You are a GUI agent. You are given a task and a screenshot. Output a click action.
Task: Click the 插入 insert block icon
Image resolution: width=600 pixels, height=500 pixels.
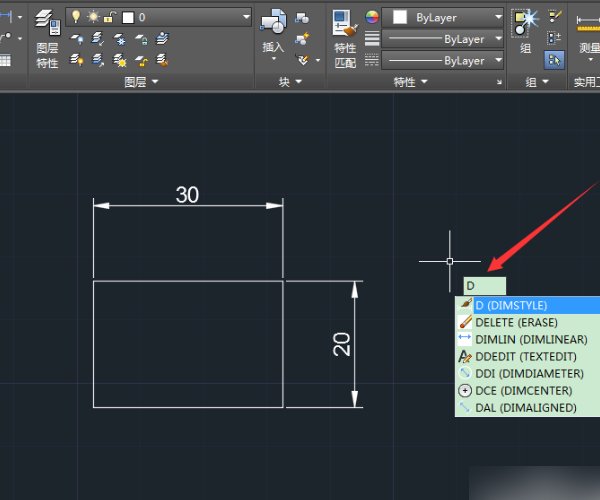coord(273,21)
